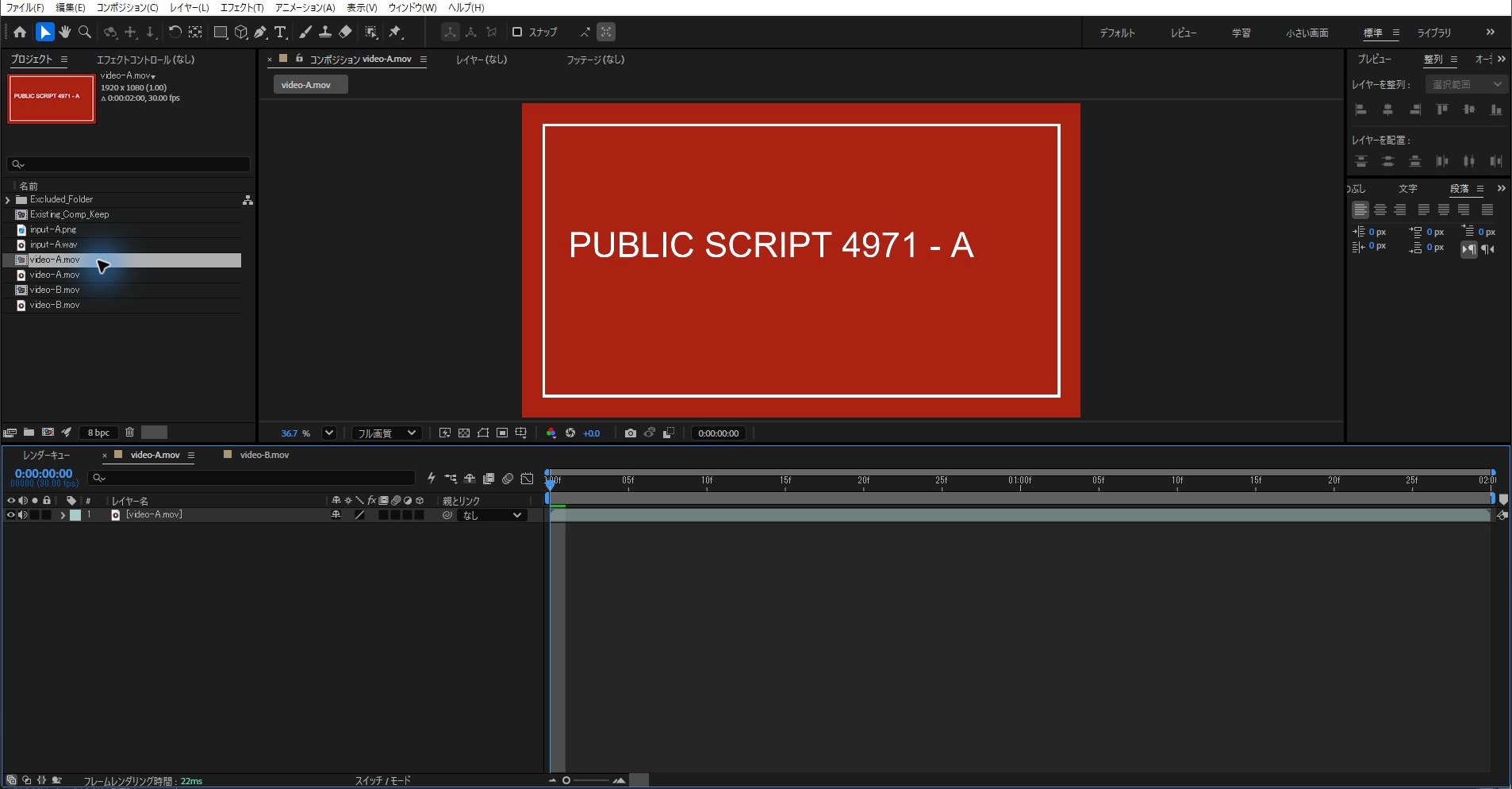Open the フル画質 resolution dropdown
1512x789 pixels.
coord(386,433)
